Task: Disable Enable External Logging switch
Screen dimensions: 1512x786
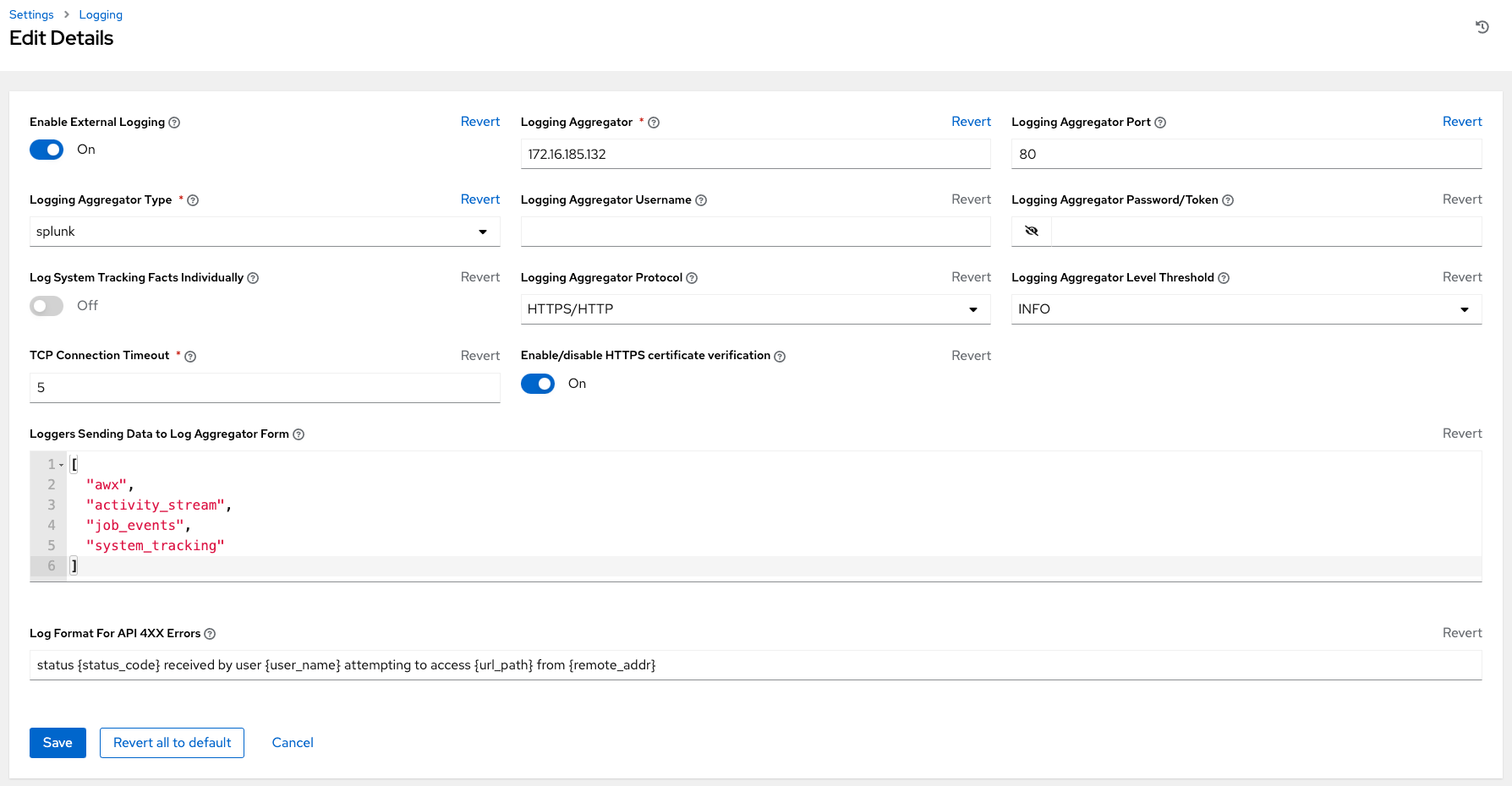Action: 47,149
